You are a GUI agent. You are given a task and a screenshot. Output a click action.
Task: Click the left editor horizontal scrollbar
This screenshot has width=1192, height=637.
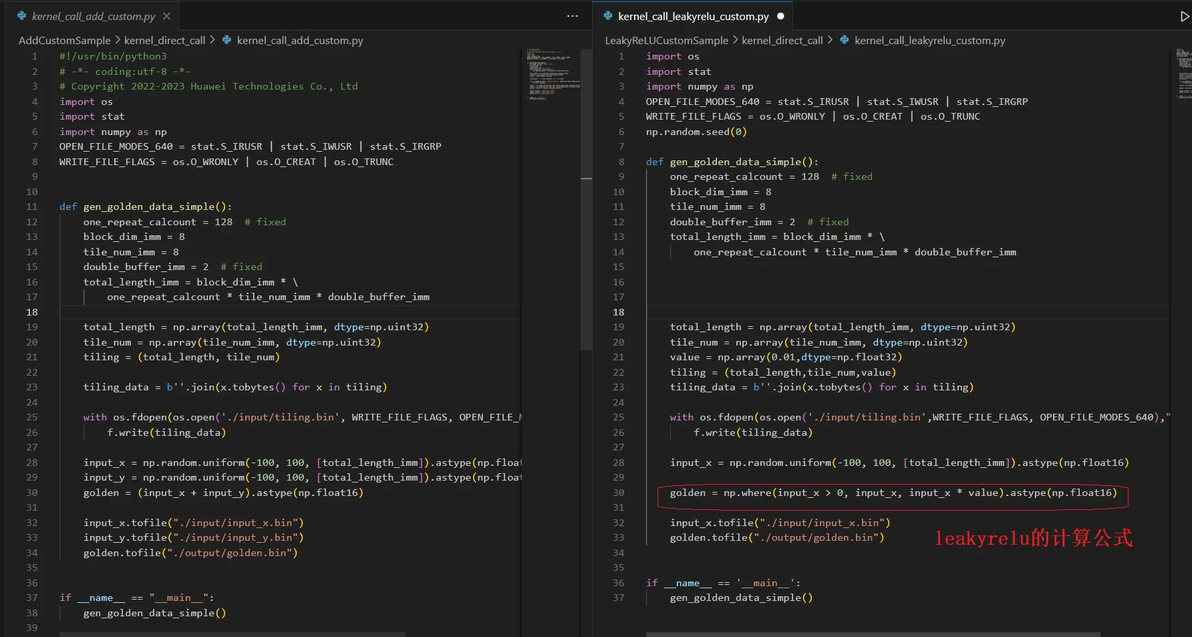(232, 633)
